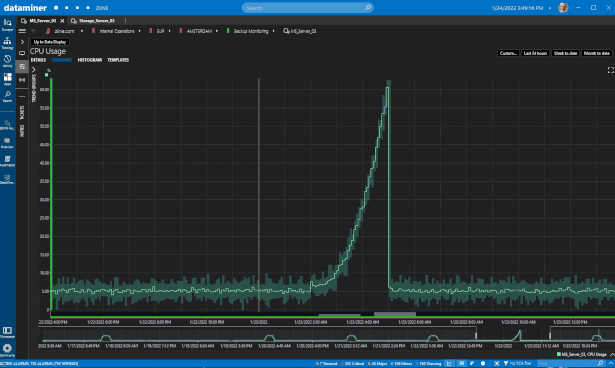615x368 pixels.
Task: Switch to the Storage_Server_03 tab
Action: pyautogui.click(x=97, y=21)
